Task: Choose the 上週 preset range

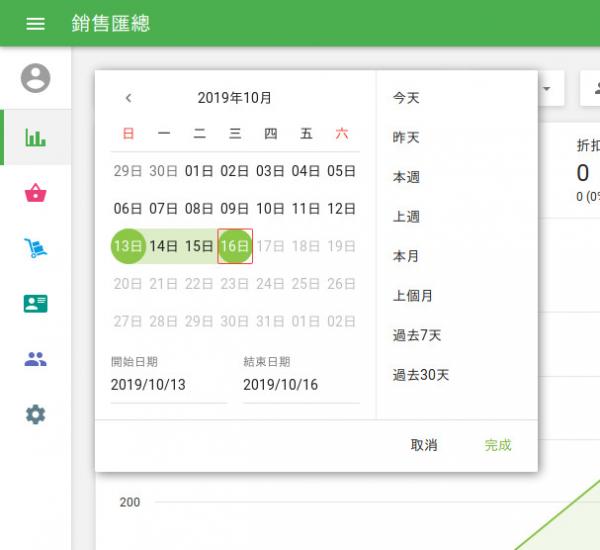Action: (x=406, y=217)
